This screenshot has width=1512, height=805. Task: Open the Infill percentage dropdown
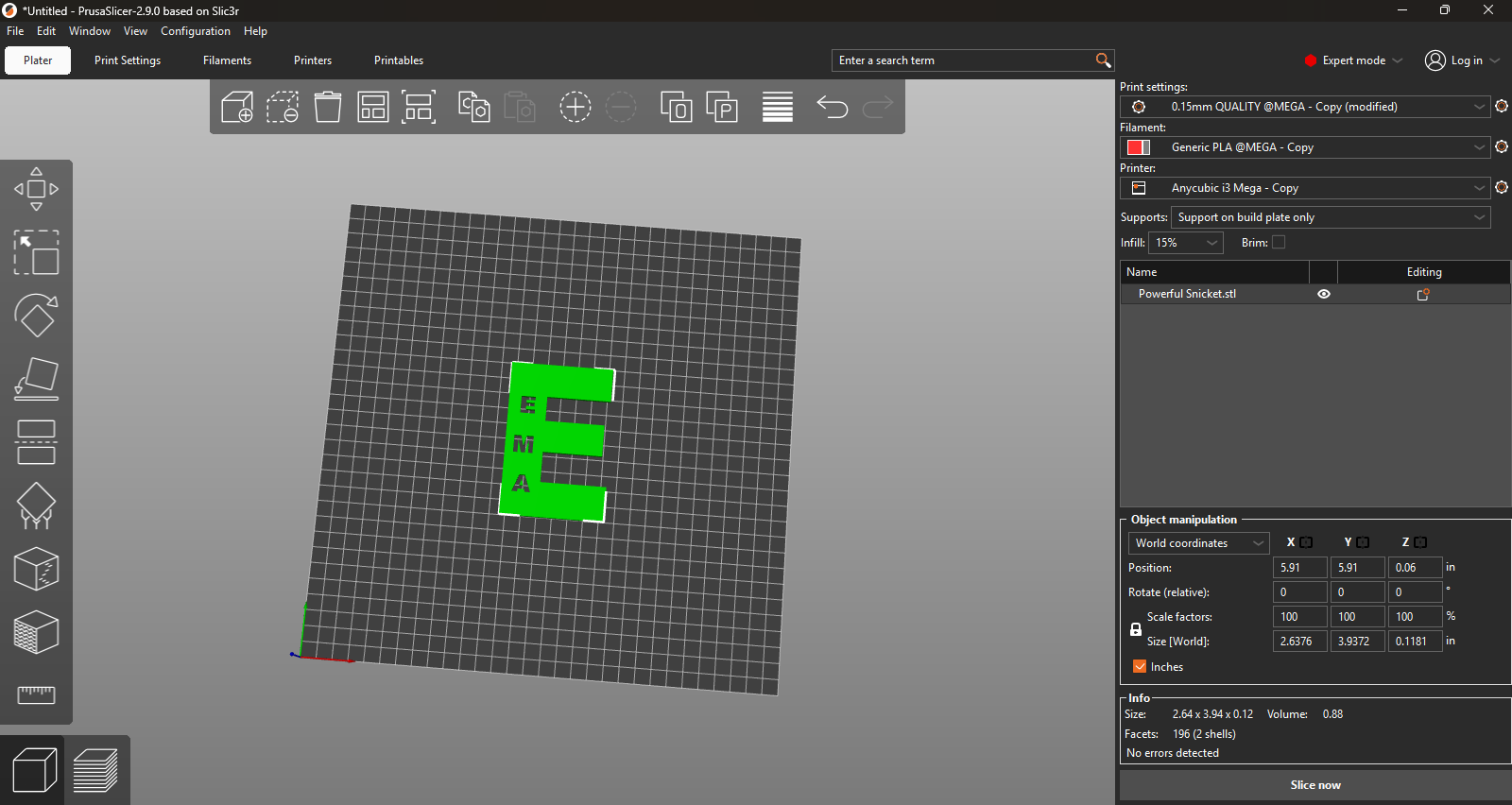[1186, 243]
